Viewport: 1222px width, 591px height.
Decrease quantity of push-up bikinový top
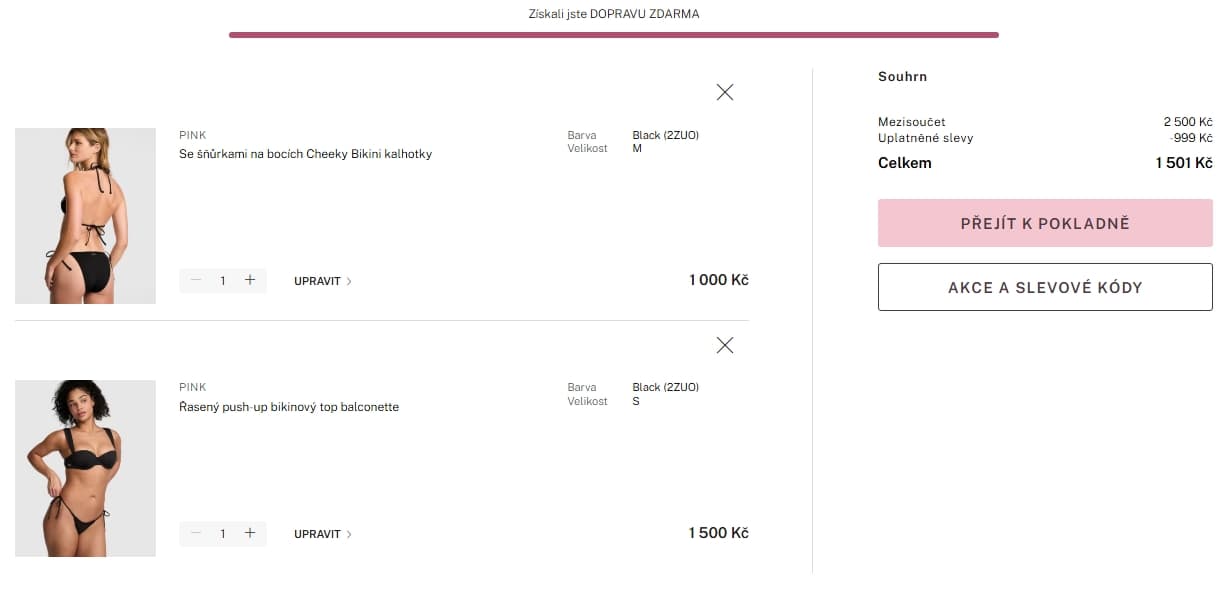point(195,533)
